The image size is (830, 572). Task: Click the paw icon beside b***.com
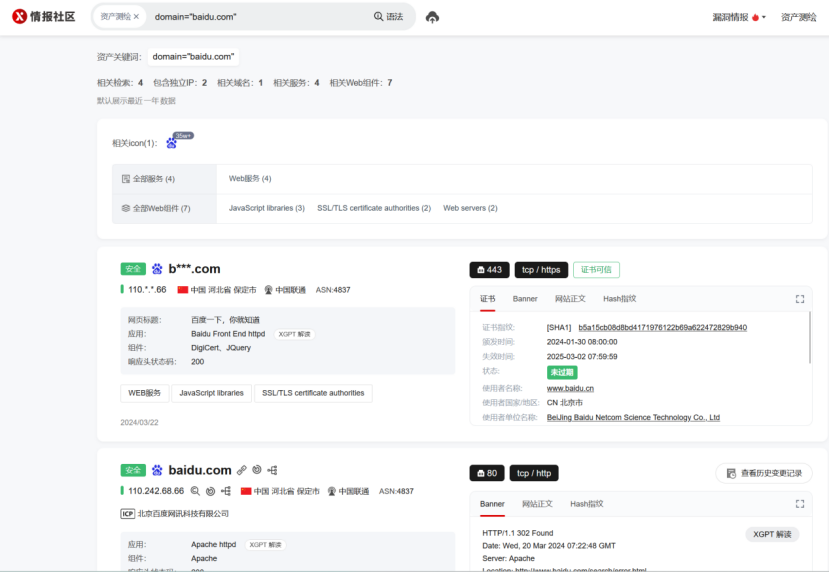click(x=157, y=269)
